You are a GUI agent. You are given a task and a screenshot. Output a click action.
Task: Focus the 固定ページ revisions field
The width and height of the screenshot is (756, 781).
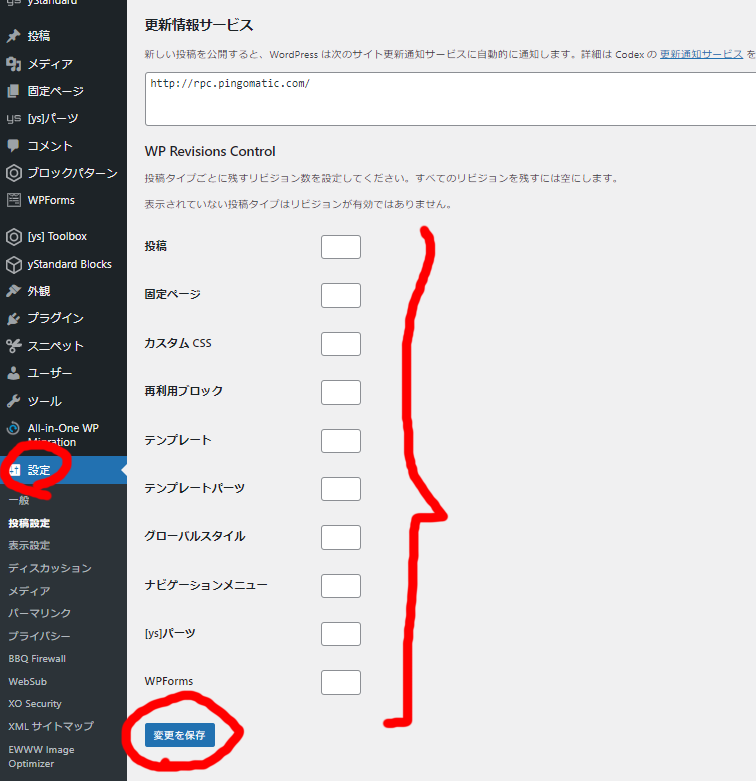341,295
